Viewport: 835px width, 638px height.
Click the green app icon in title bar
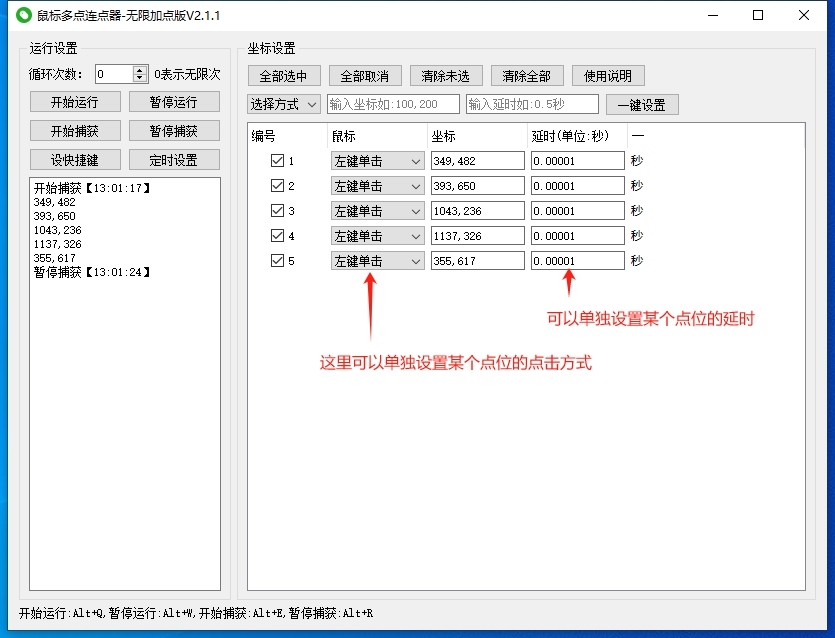(x=24, y=15)
